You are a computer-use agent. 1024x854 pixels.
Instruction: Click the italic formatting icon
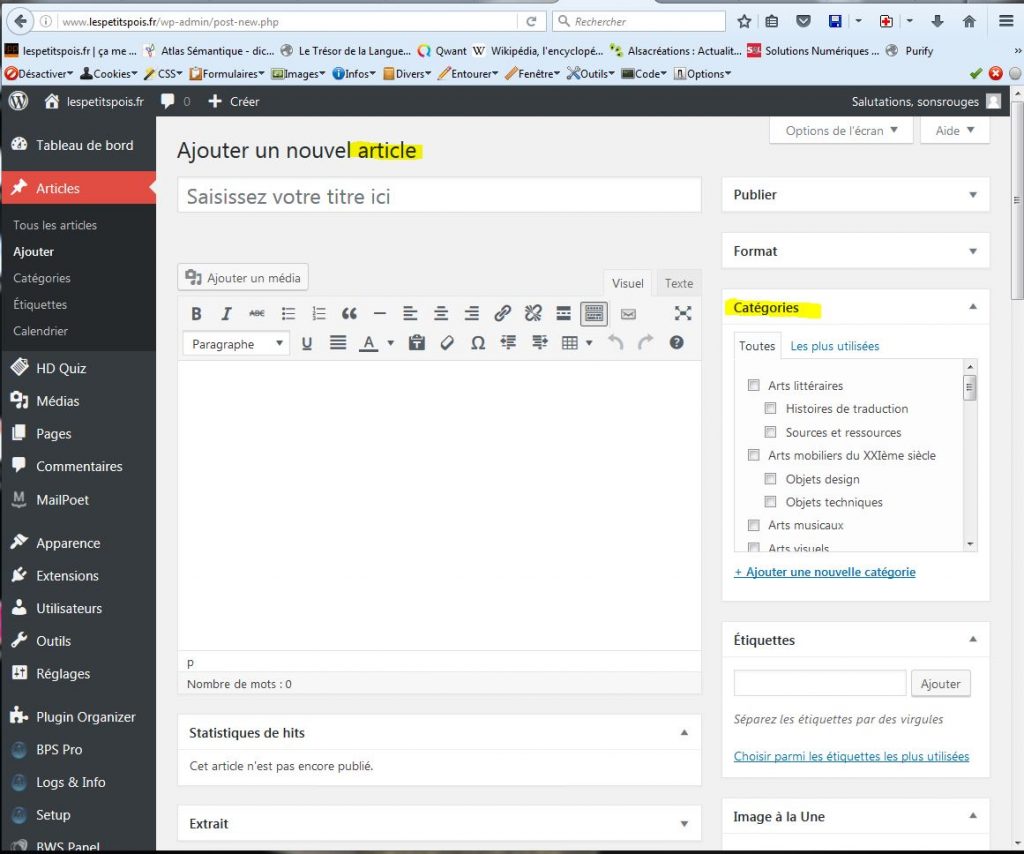[x=226, y=314]
